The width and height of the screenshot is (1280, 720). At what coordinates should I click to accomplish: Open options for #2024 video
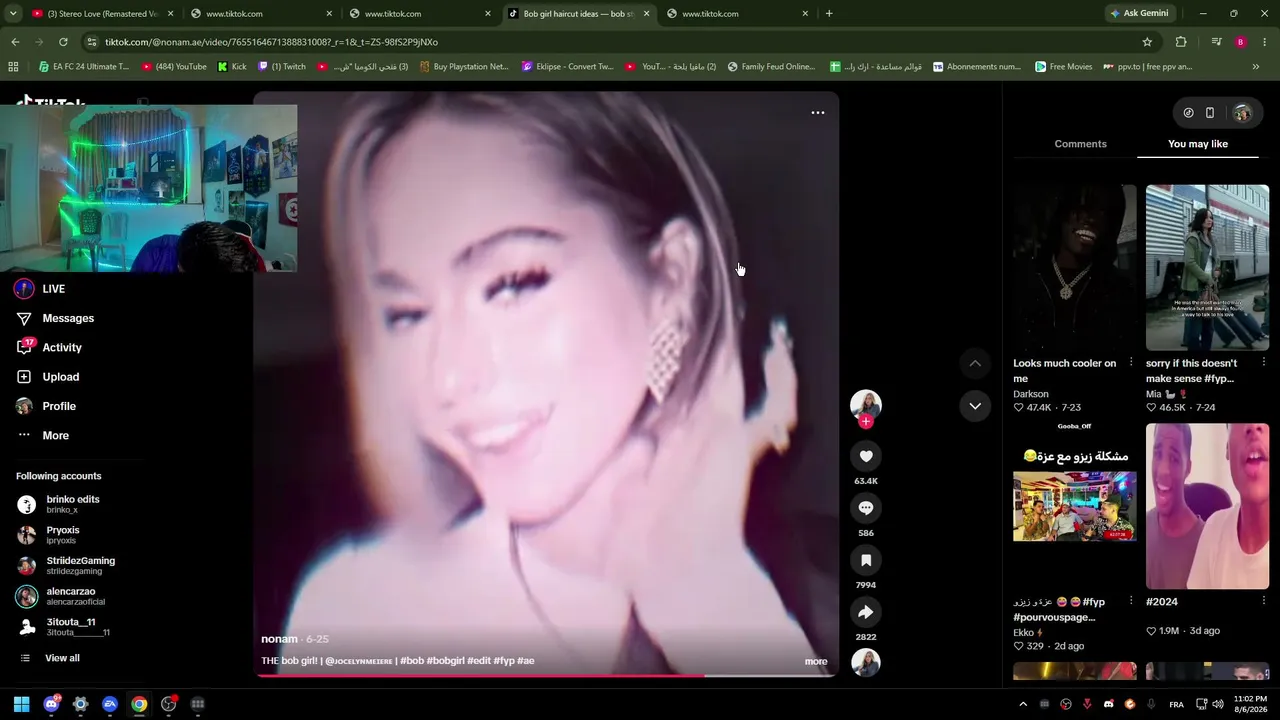[x=1263, y=601]
